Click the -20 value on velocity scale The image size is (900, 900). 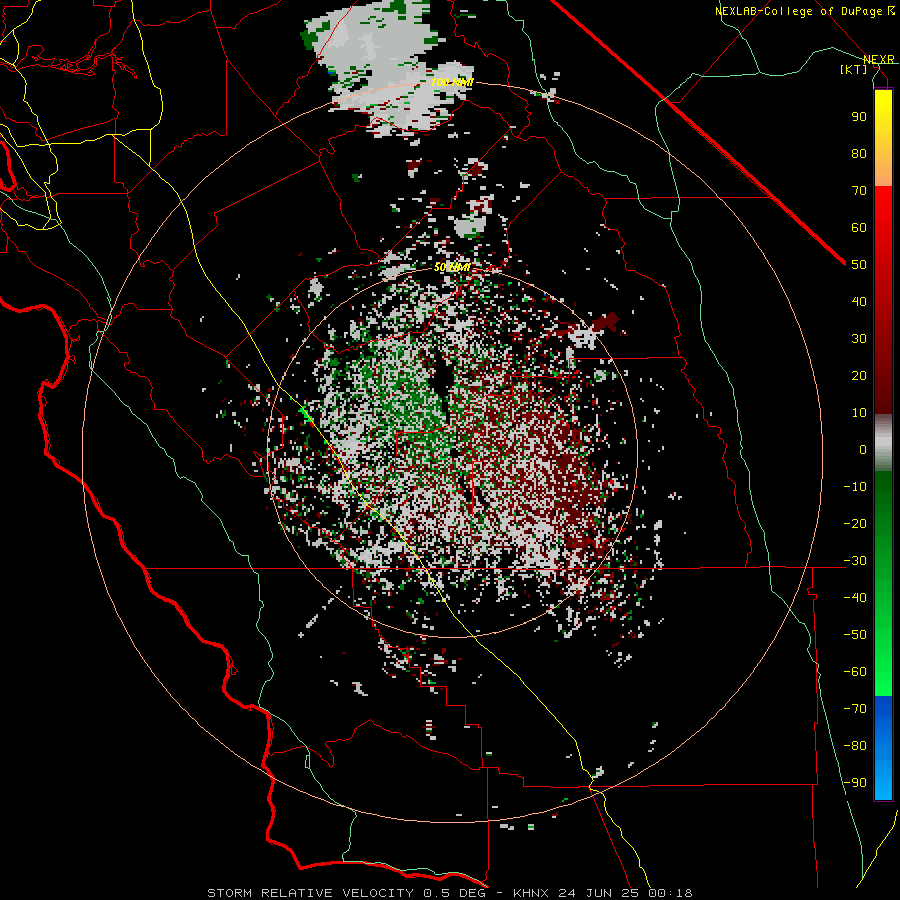point(855,524)
